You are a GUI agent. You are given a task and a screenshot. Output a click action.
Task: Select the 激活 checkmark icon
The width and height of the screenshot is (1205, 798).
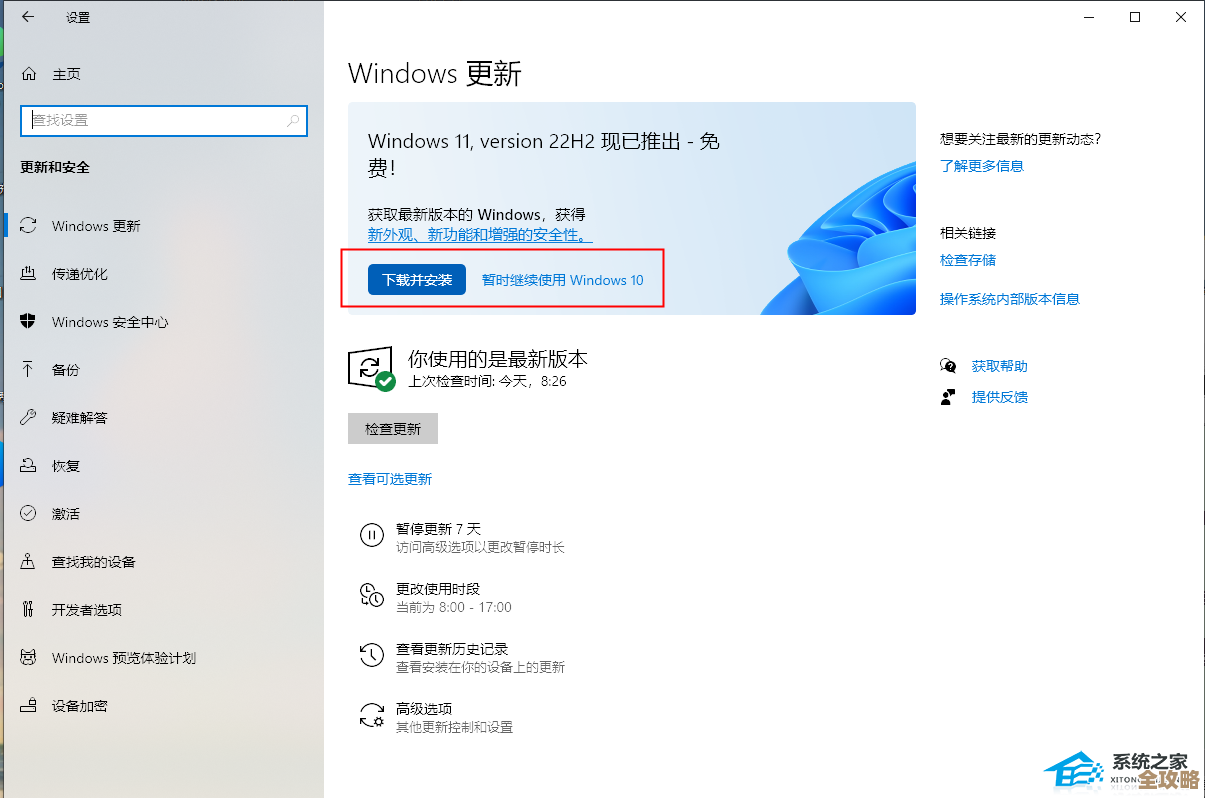point(29,513)
